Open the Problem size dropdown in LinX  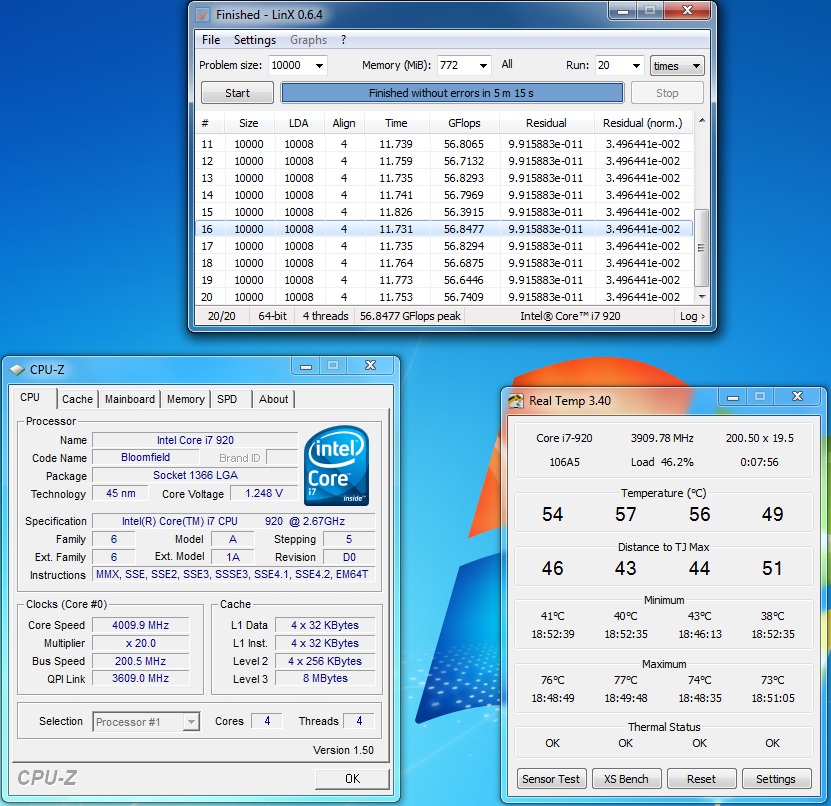pos(319,66)
